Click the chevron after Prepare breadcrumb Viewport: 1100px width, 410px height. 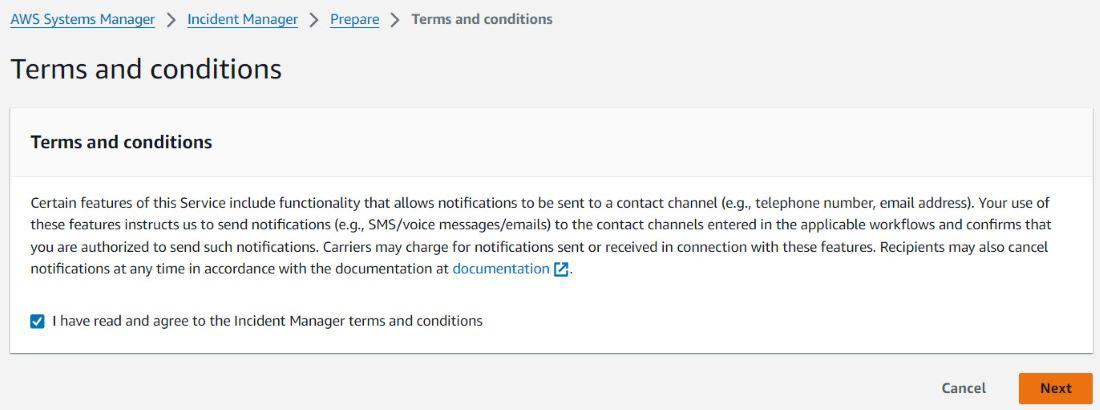coord(395,19)
